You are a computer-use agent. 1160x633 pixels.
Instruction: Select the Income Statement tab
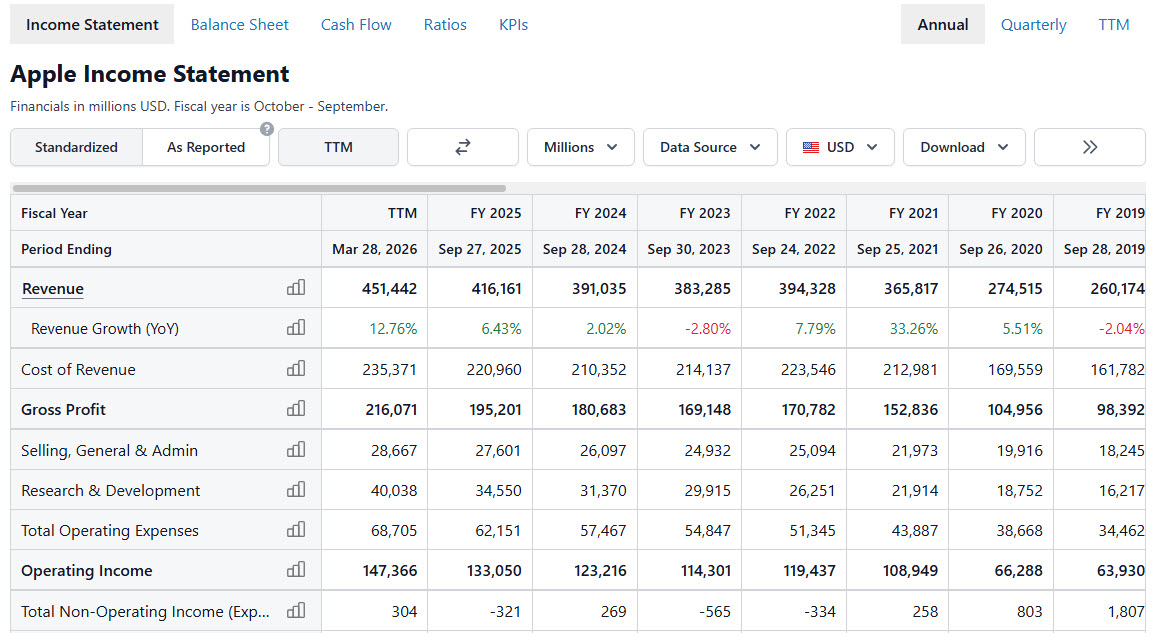(92, 24)
